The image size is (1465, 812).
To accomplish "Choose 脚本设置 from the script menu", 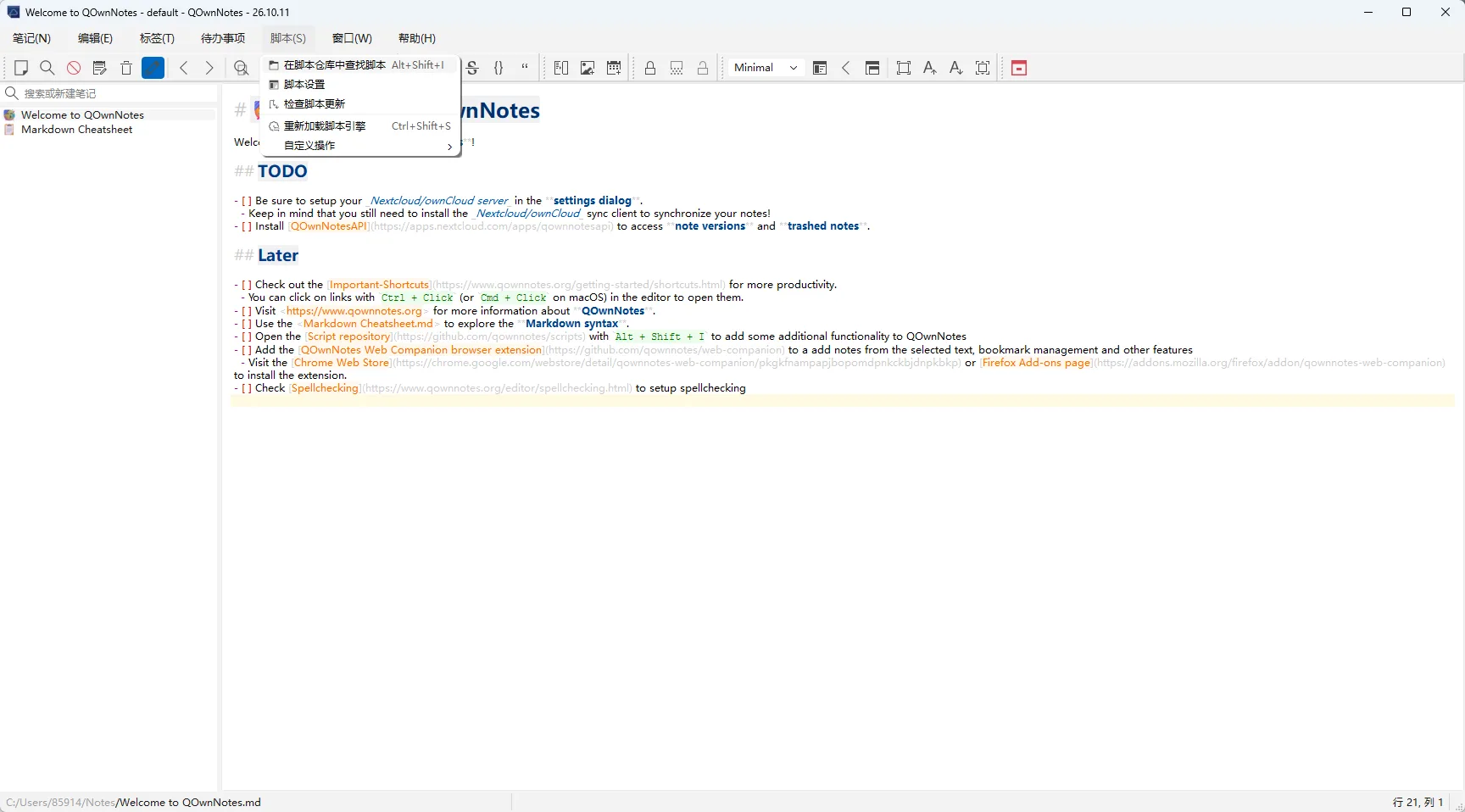I will pos(361,85).
